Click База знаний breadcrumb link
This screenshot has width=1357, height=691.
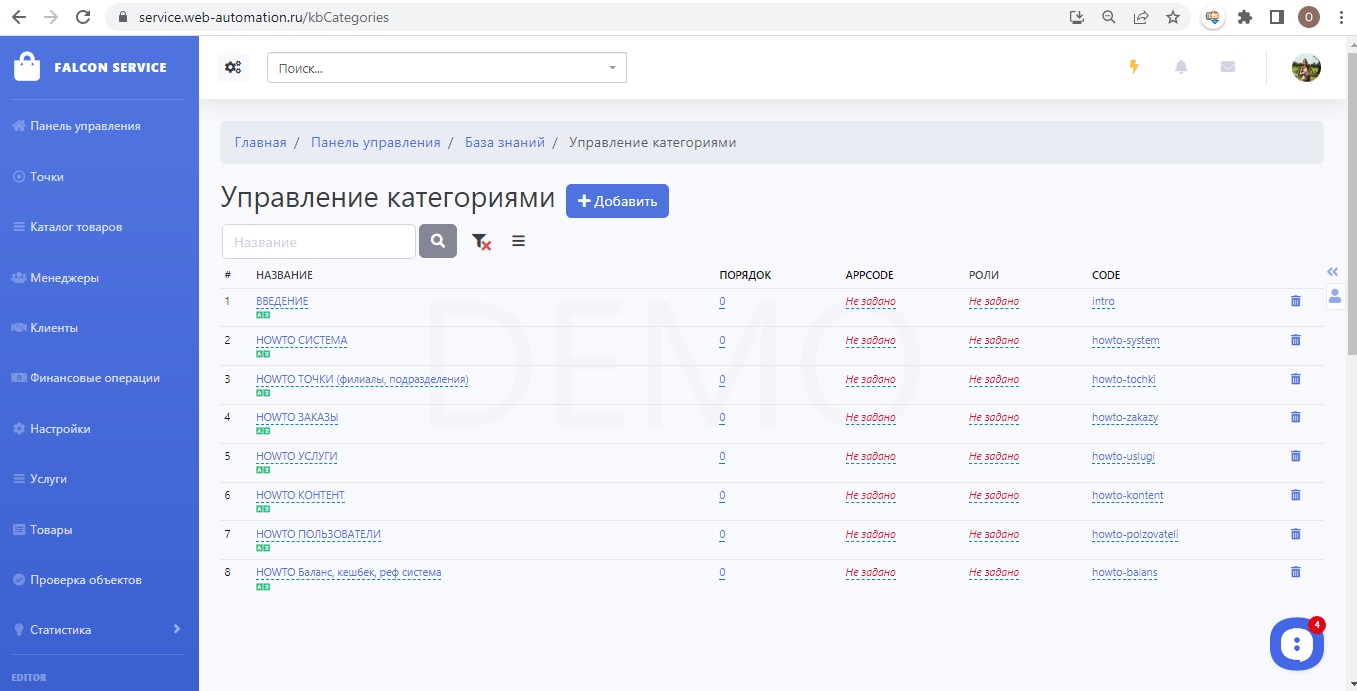(504, 143)
